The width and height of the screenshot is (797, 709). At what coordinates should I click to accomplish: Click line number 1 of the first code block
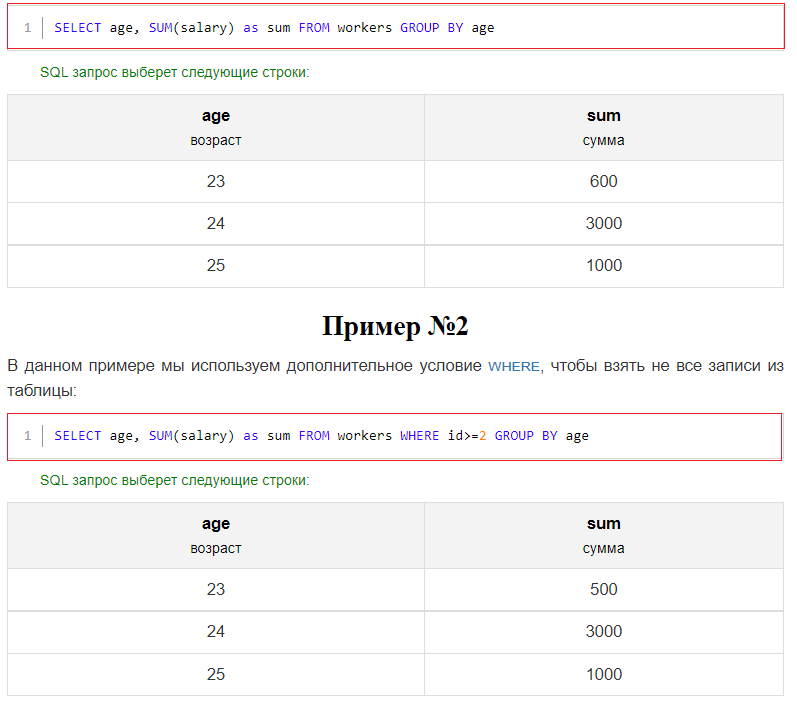click(27, 28)
